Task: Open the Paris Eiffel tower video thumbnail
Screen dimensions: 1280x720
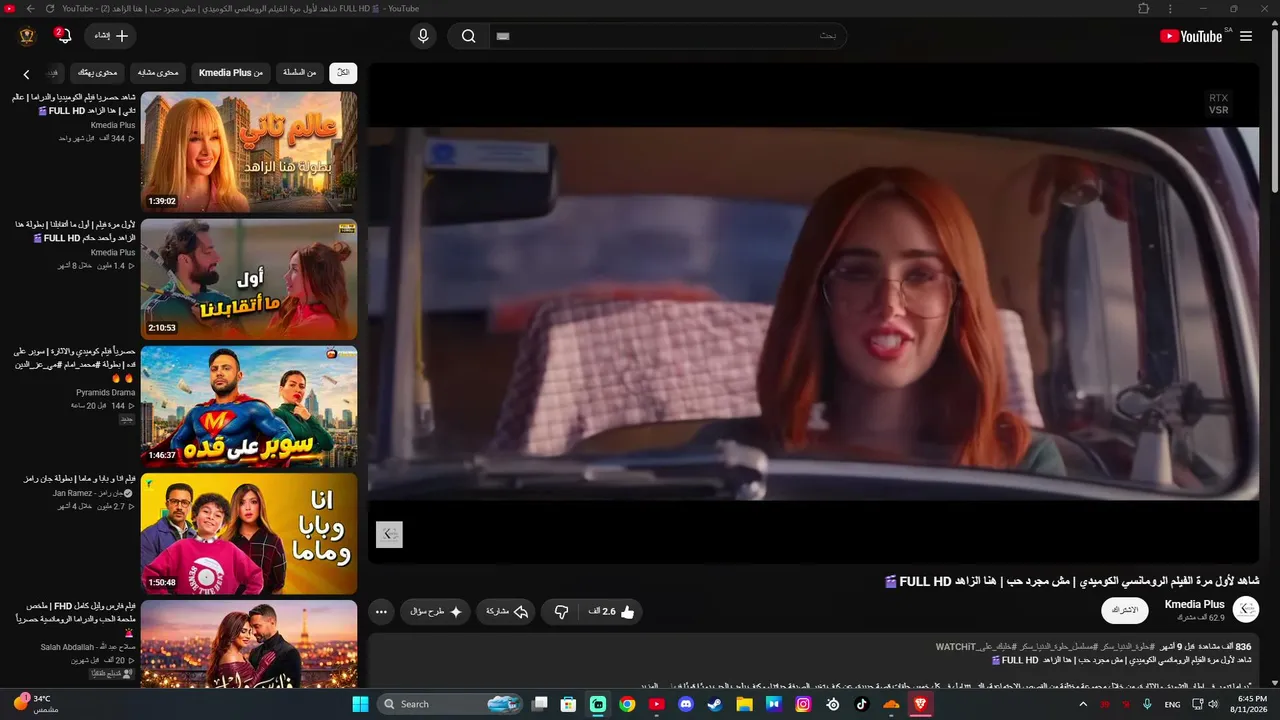Action: tap(249, 644)
